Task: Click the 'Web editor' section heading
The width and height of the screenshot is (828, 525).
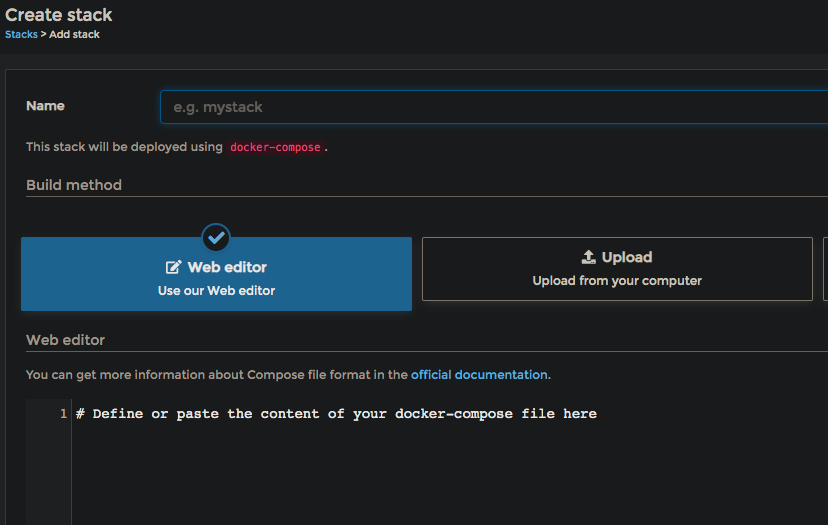Action: click(x=65, y=340)
